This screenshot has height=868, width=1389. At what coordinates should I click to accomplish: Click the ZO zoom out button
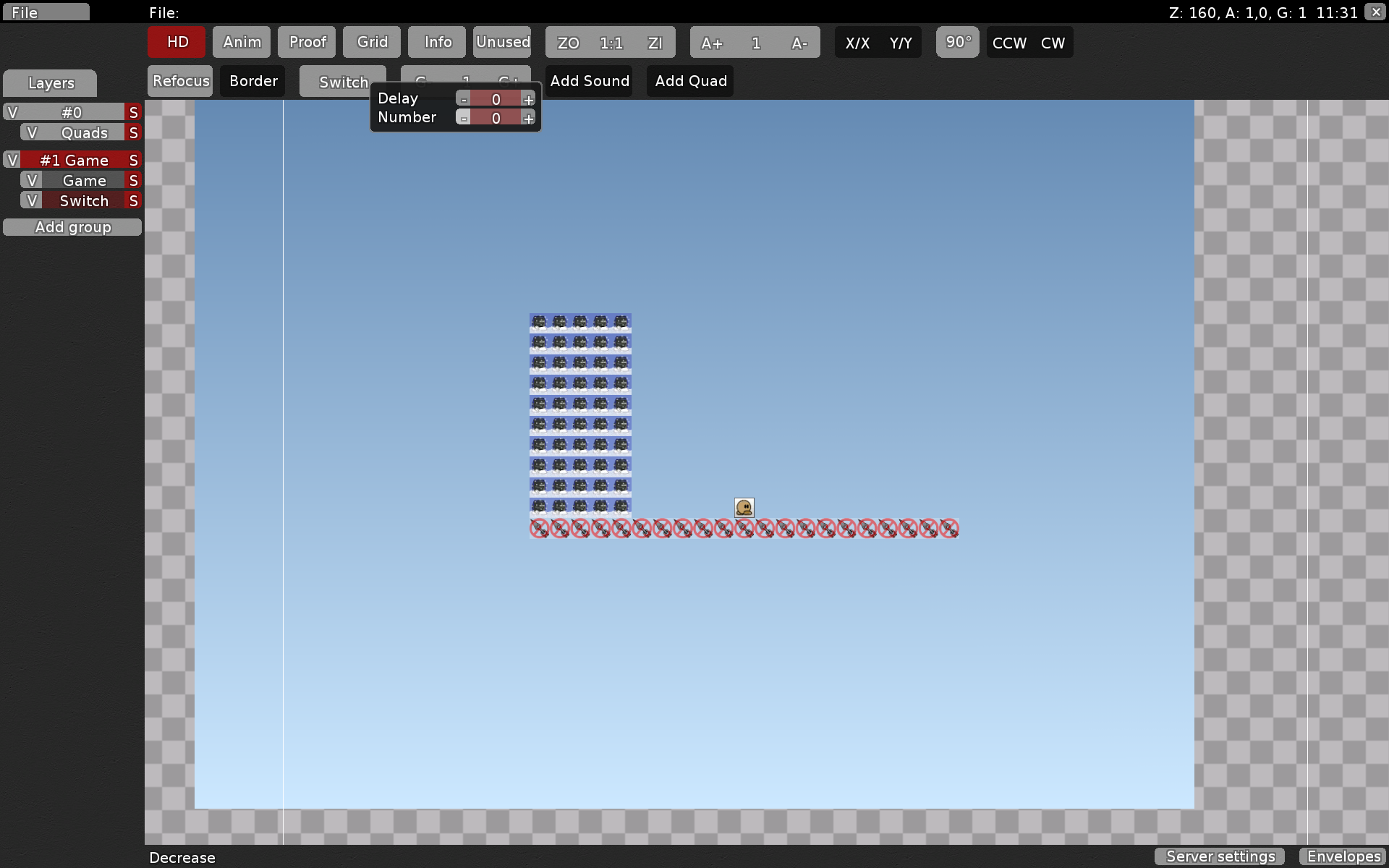click(568, 43)
